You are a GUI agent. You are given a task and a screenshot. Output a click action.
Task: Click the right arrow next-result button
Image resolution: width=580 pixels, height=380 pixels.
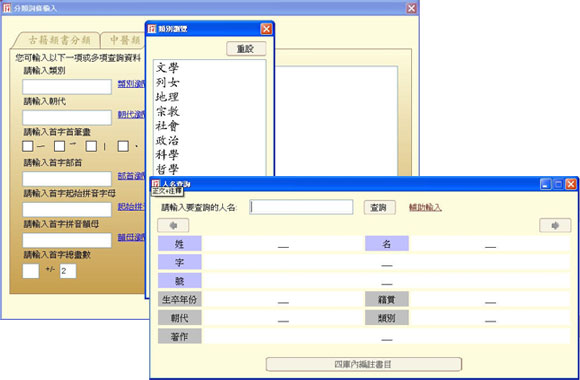tap(555, 225)
